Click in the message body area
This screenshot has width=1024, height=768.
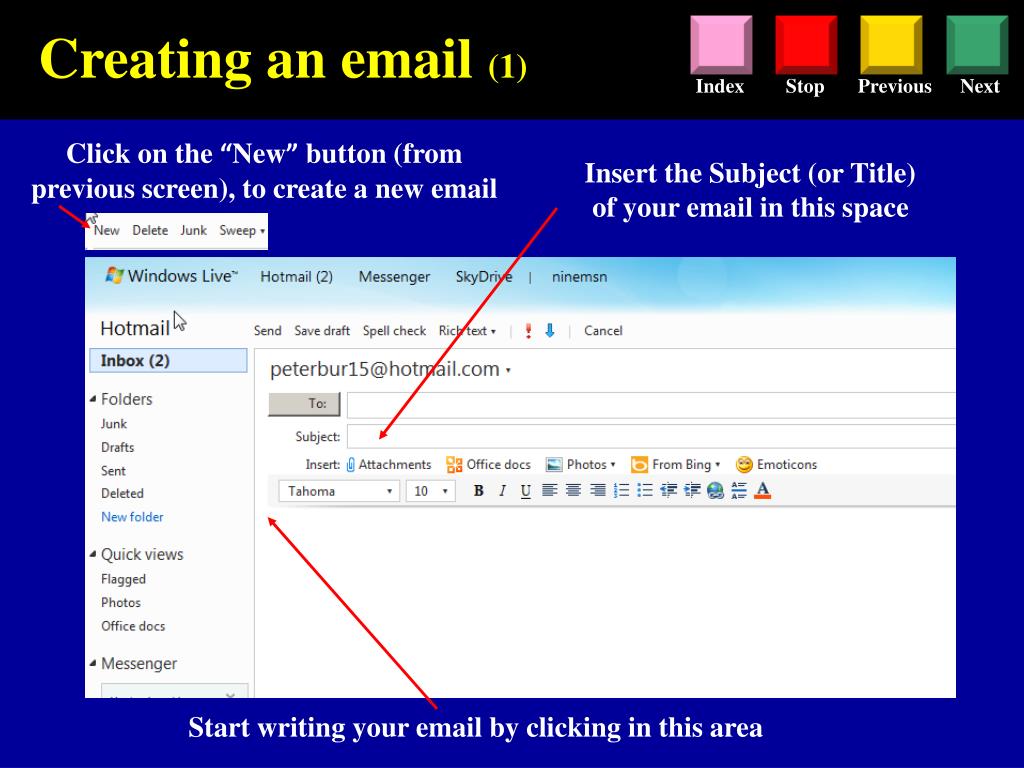[607, 601]
